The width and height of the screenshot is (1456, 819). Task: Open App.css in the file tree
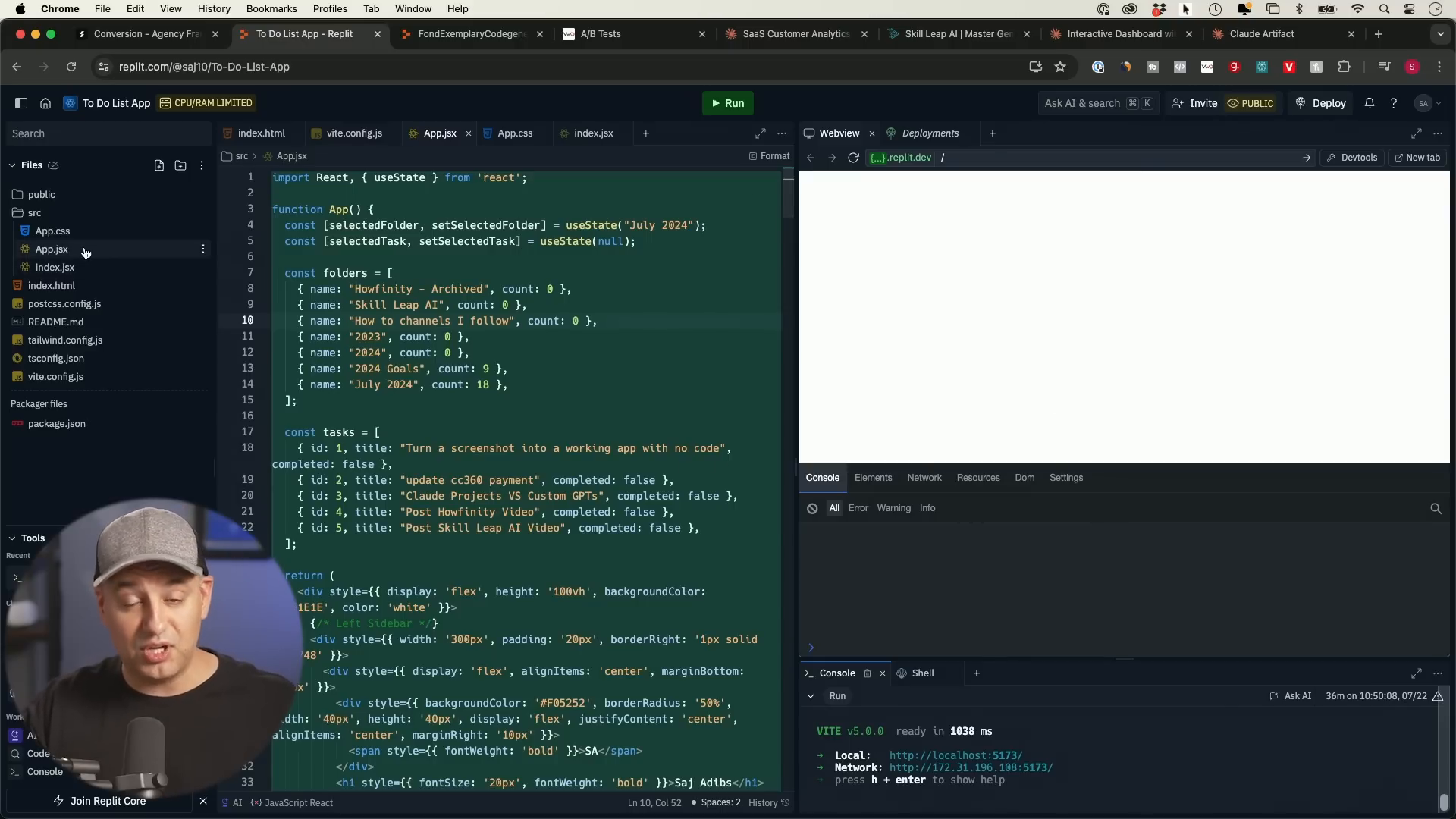52,231
